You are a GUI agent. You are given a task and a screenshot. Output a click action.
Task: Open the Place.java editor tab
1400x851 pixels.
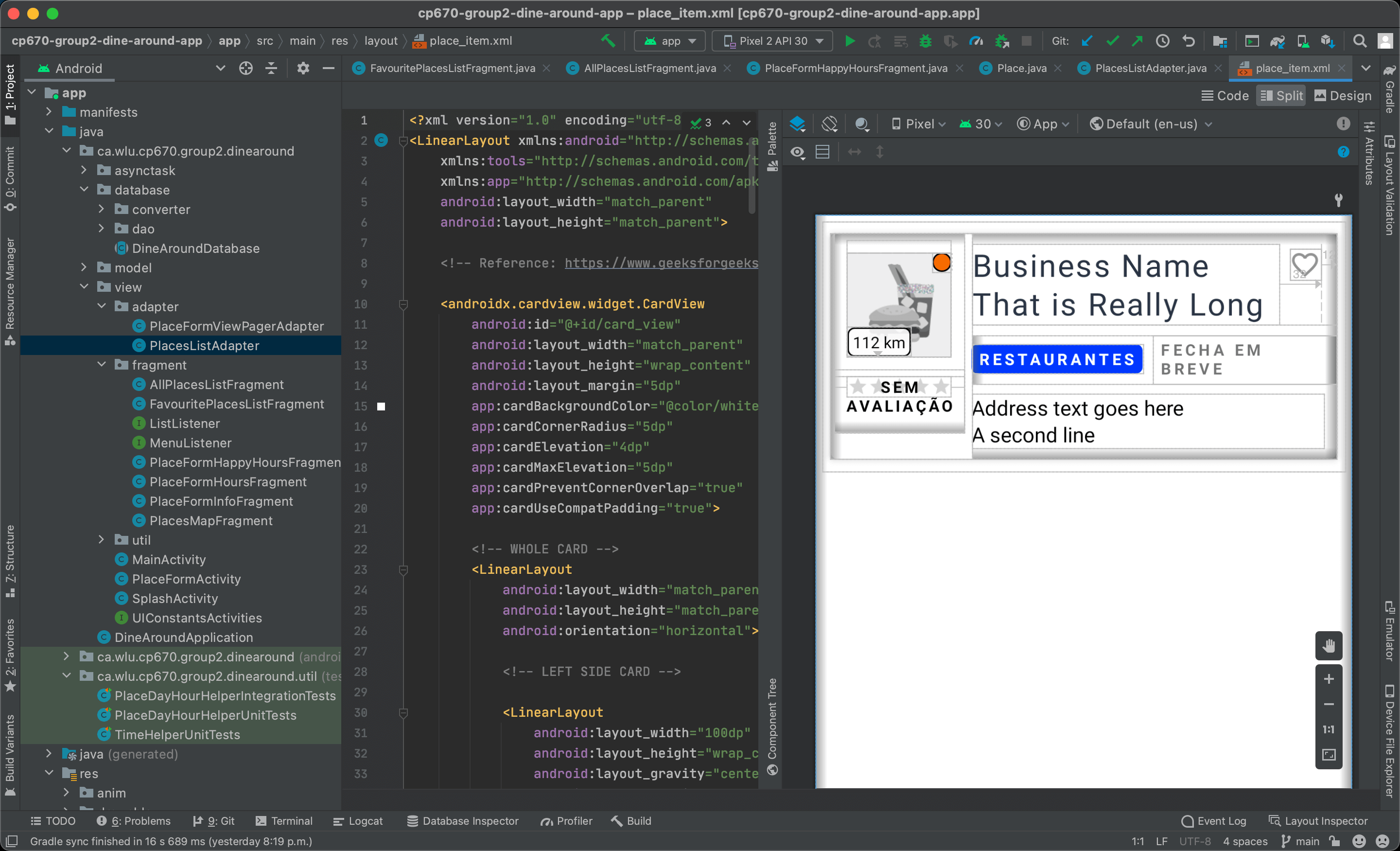click(x=1022, y=68)
